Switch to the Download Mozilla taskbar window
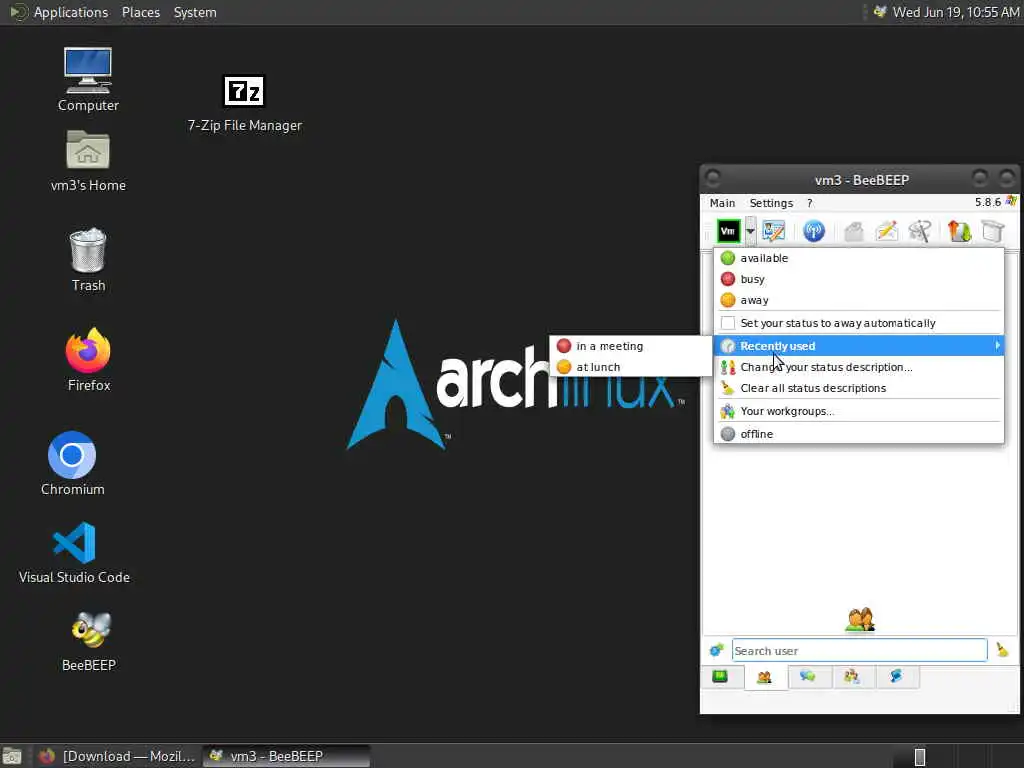 117,756
